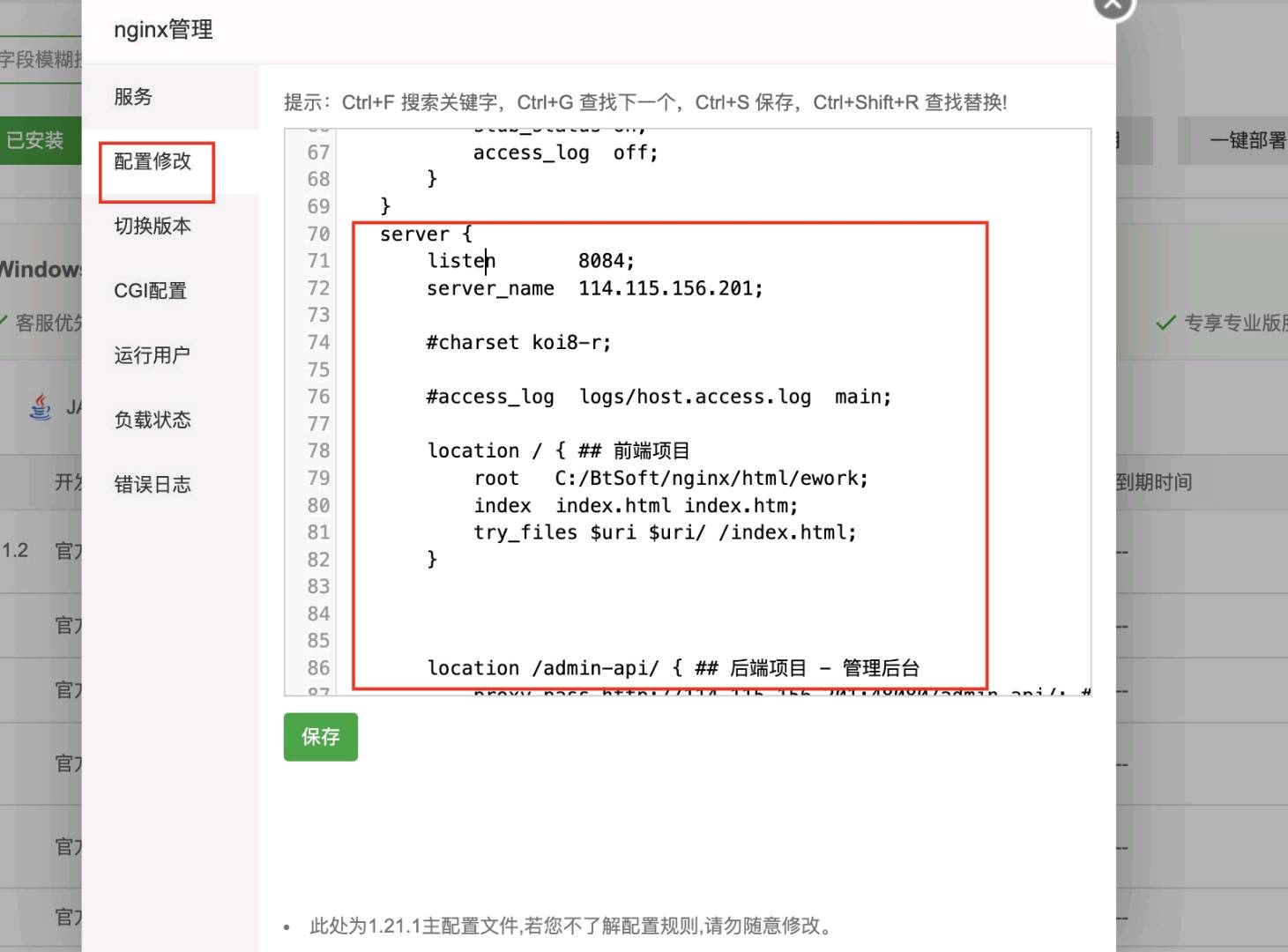Click the location /admin-api/ line
This screenshot has width=1288, height=952.
pos(673,668)
